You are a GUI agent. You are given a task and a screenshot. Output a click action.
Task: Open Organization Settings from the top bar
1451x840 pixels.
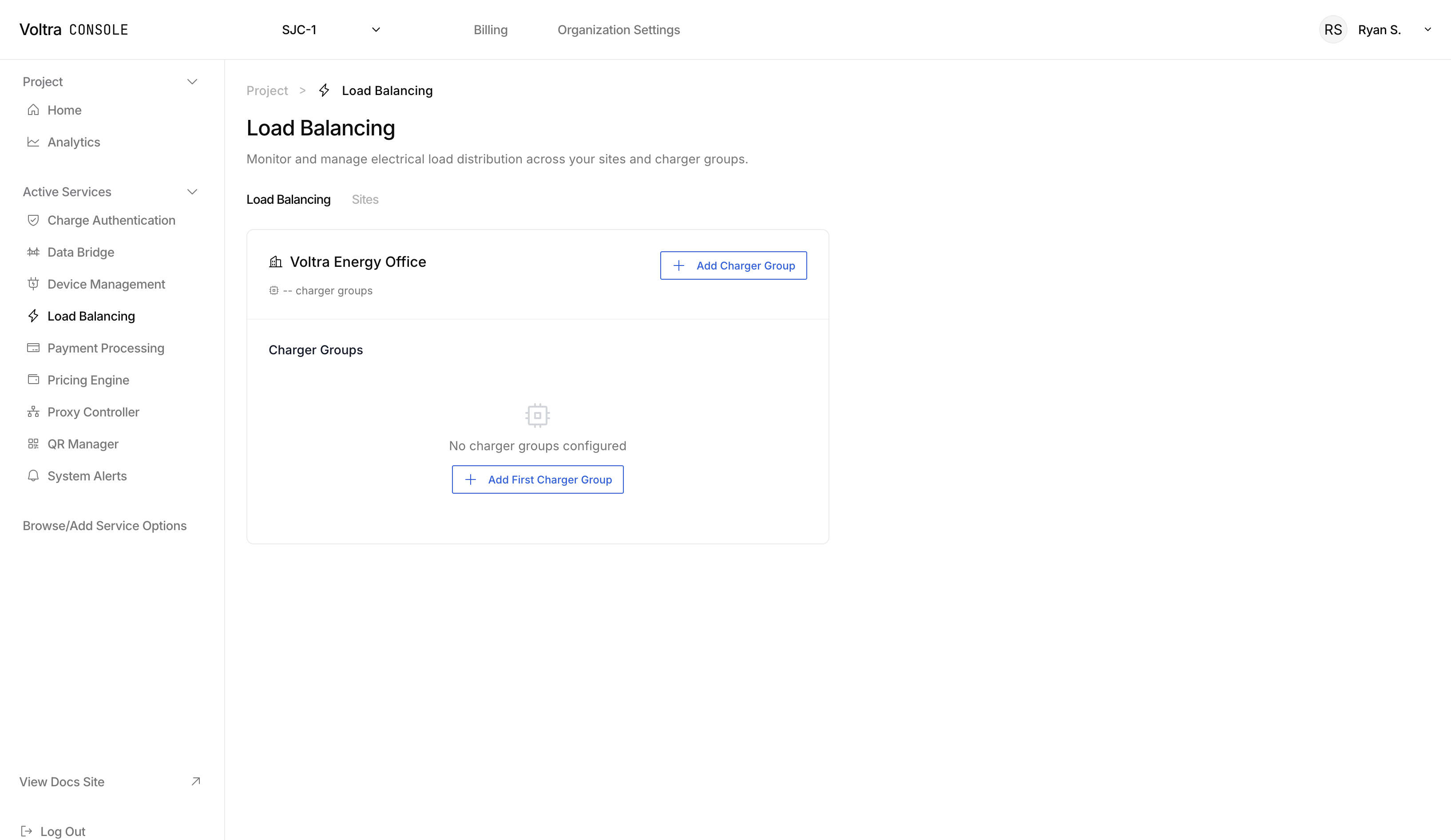(x=618, y=29)
